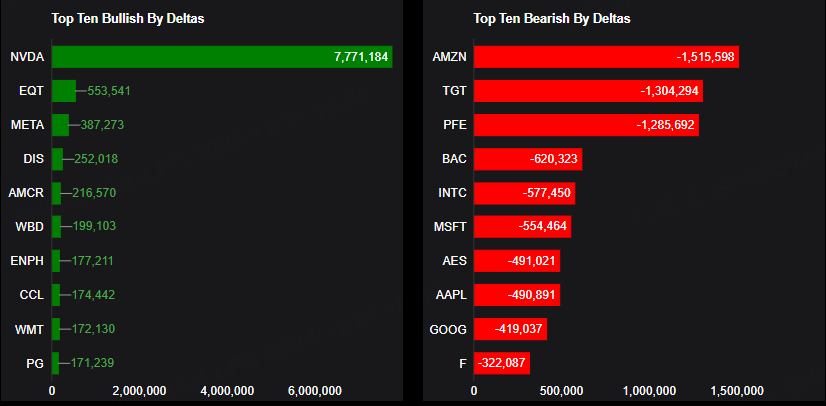Select the red PFE bar

pyautogui.click(x=586, y=125)
